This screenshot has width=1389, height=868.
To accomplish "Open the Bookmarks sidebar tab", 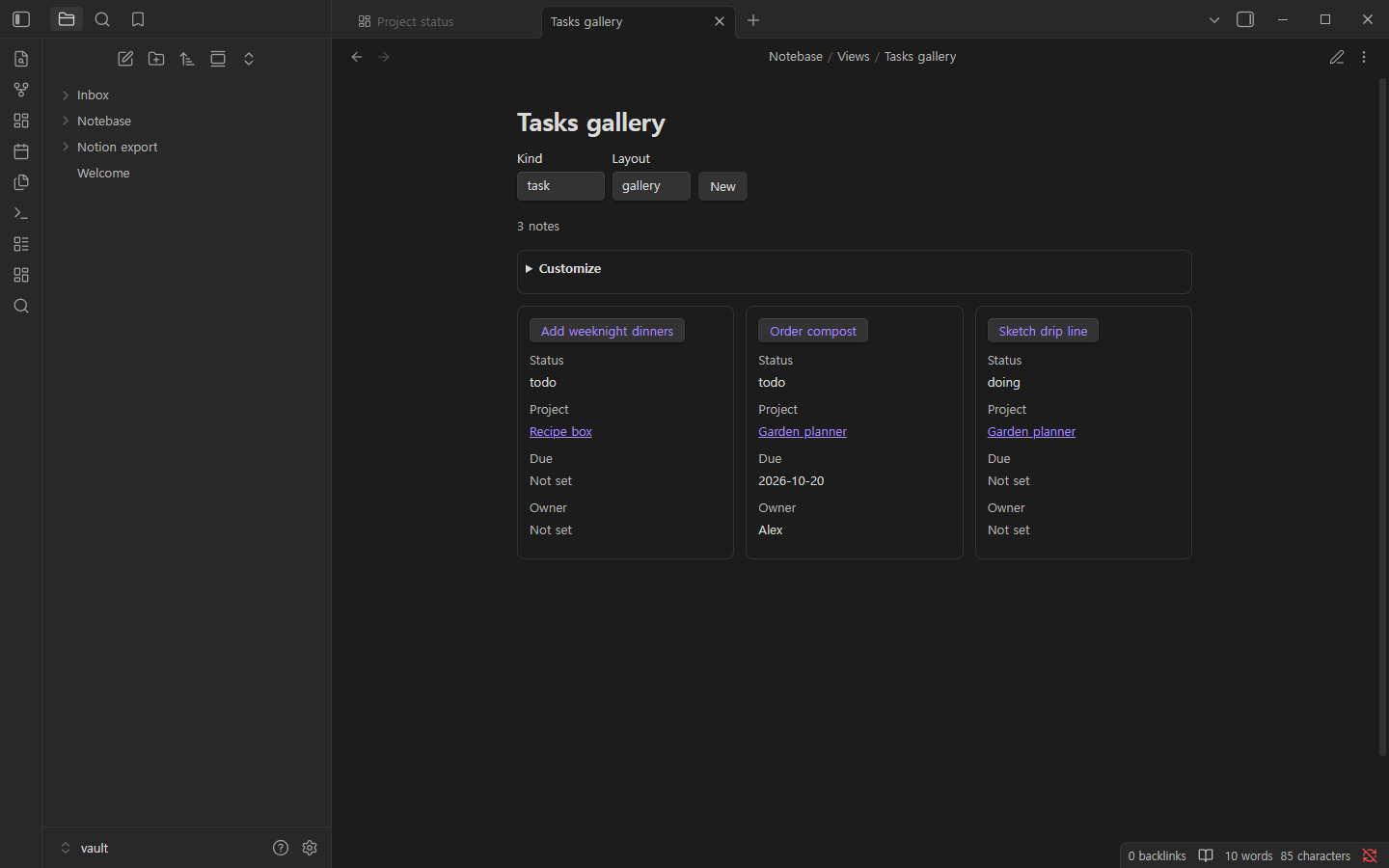I will click(x=138, y=19).
